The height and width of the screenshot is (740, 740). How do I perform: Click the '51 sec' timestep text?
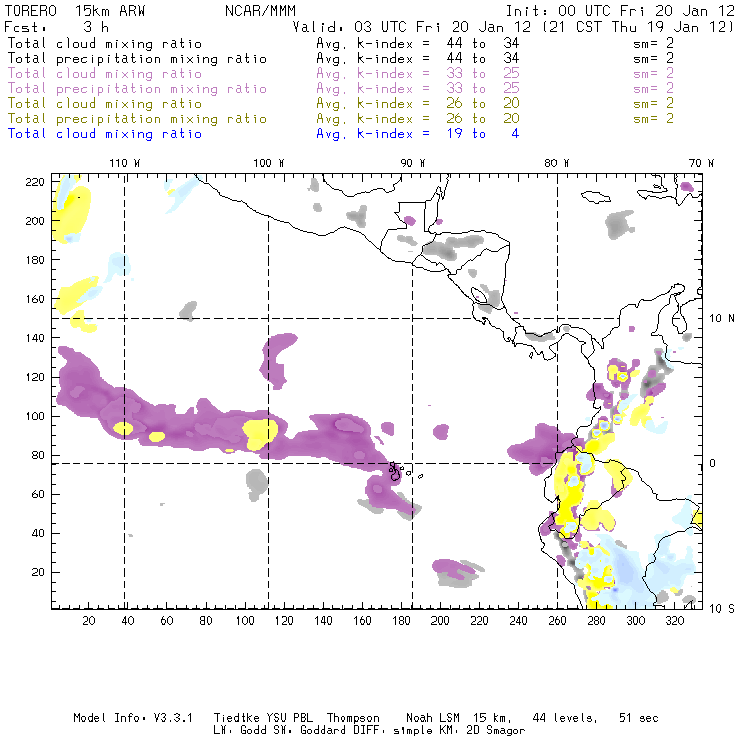(639, 718)
